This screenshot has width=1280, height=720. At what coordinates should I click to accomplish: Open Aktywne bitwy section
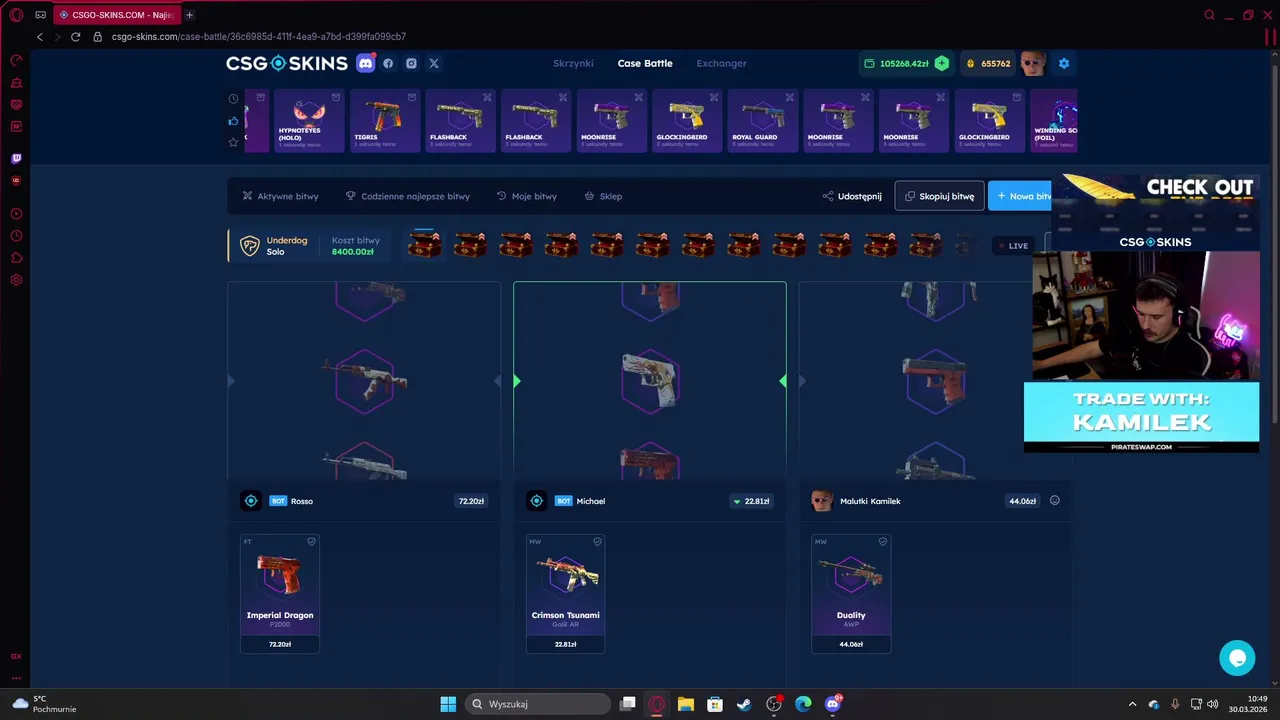[280, 196]
